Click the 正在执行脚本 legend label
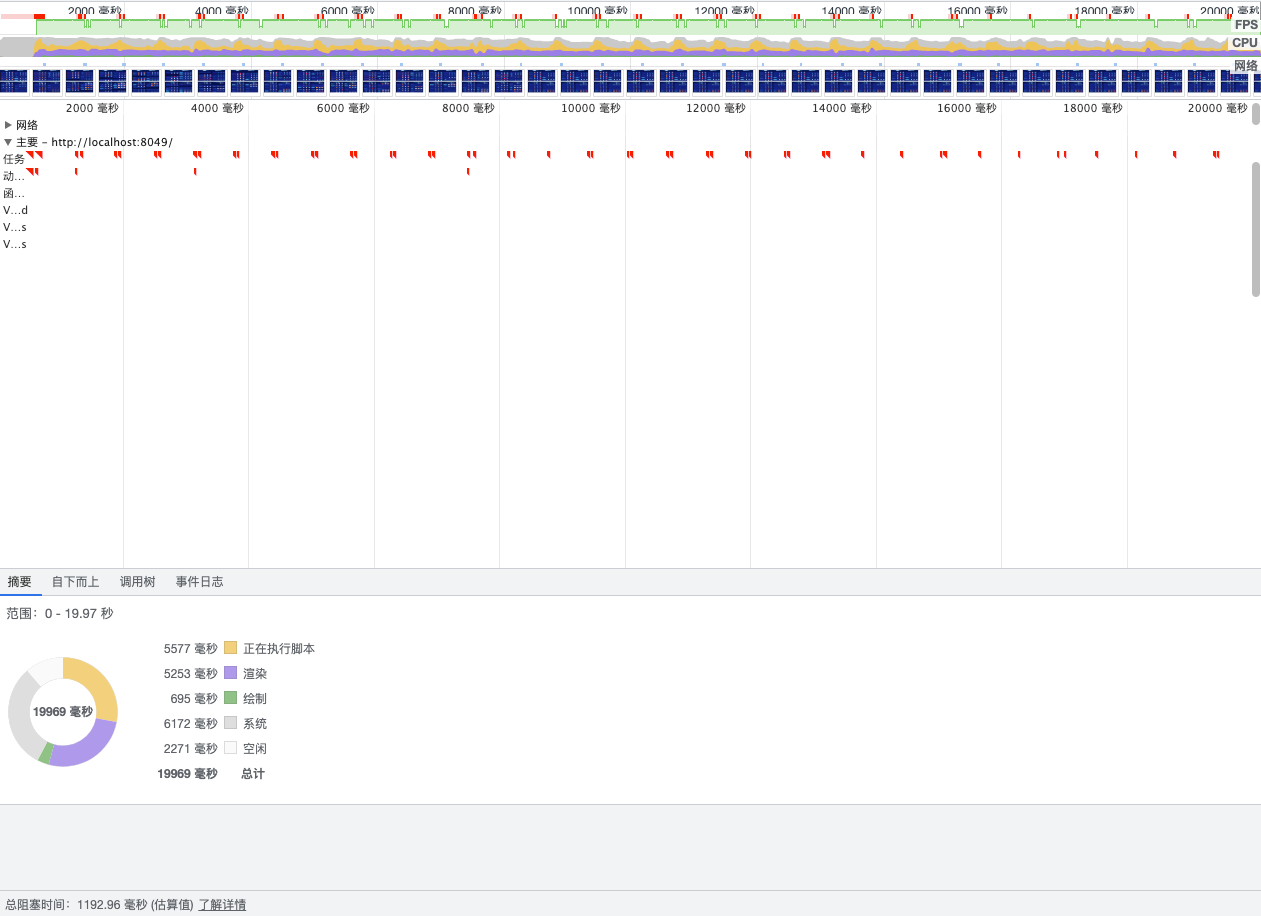The image size is (1261, 916). 279,648
